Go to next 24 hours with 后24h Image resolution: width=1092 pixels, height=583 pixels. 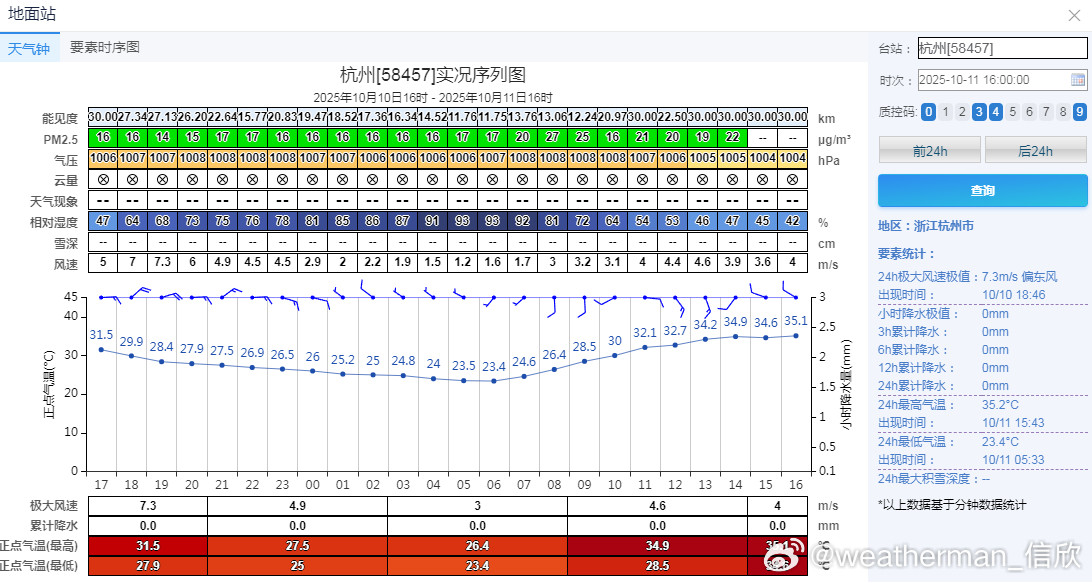point(1036,150)
